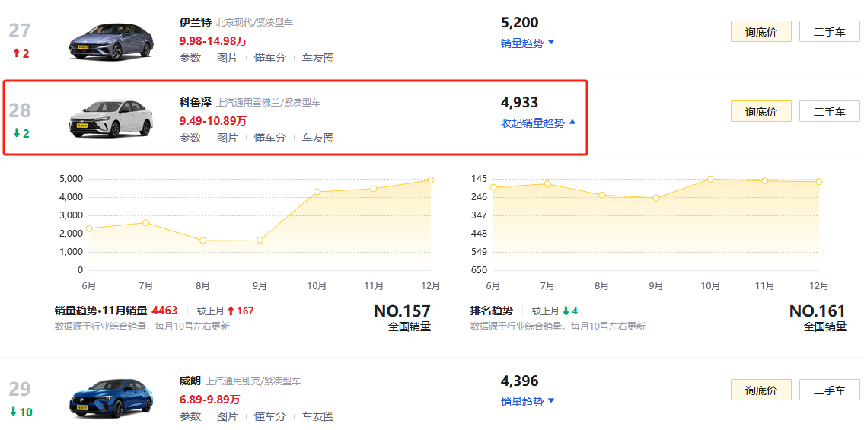Viewport: 864px width, 430px height.
Task: Select 7月 data point on sales chart
Action: click(x=145, y=223)
